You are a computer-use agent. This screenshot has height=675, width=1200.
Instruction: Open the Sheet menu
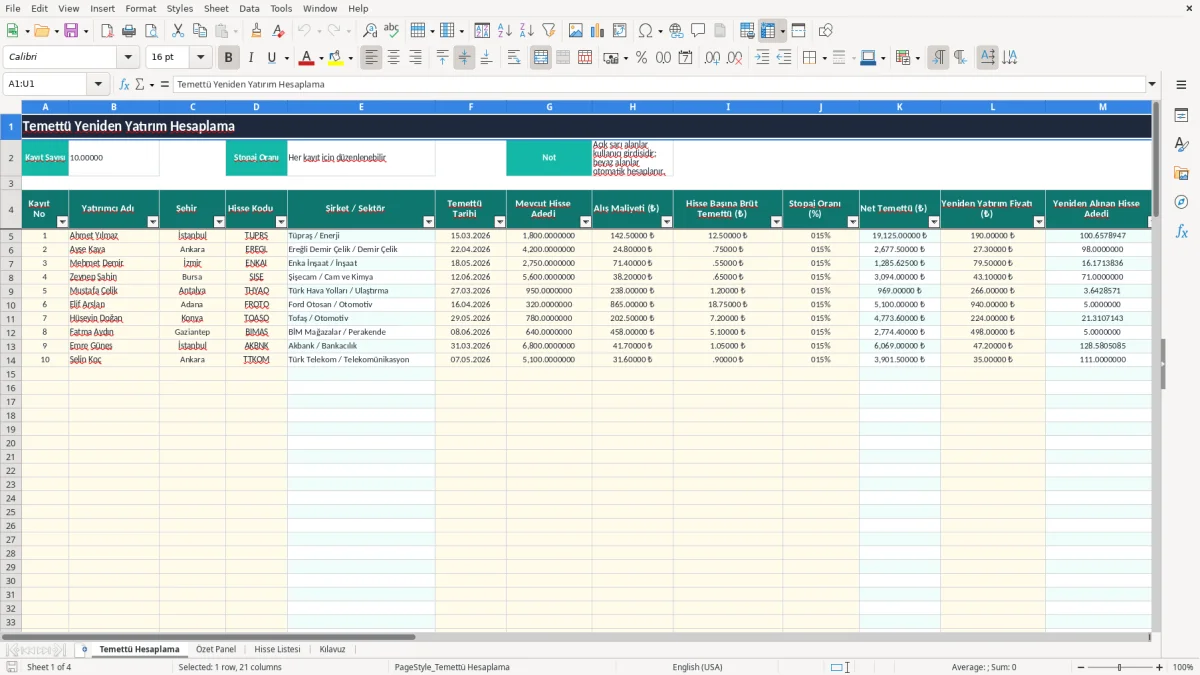click(x=216, y=8)
